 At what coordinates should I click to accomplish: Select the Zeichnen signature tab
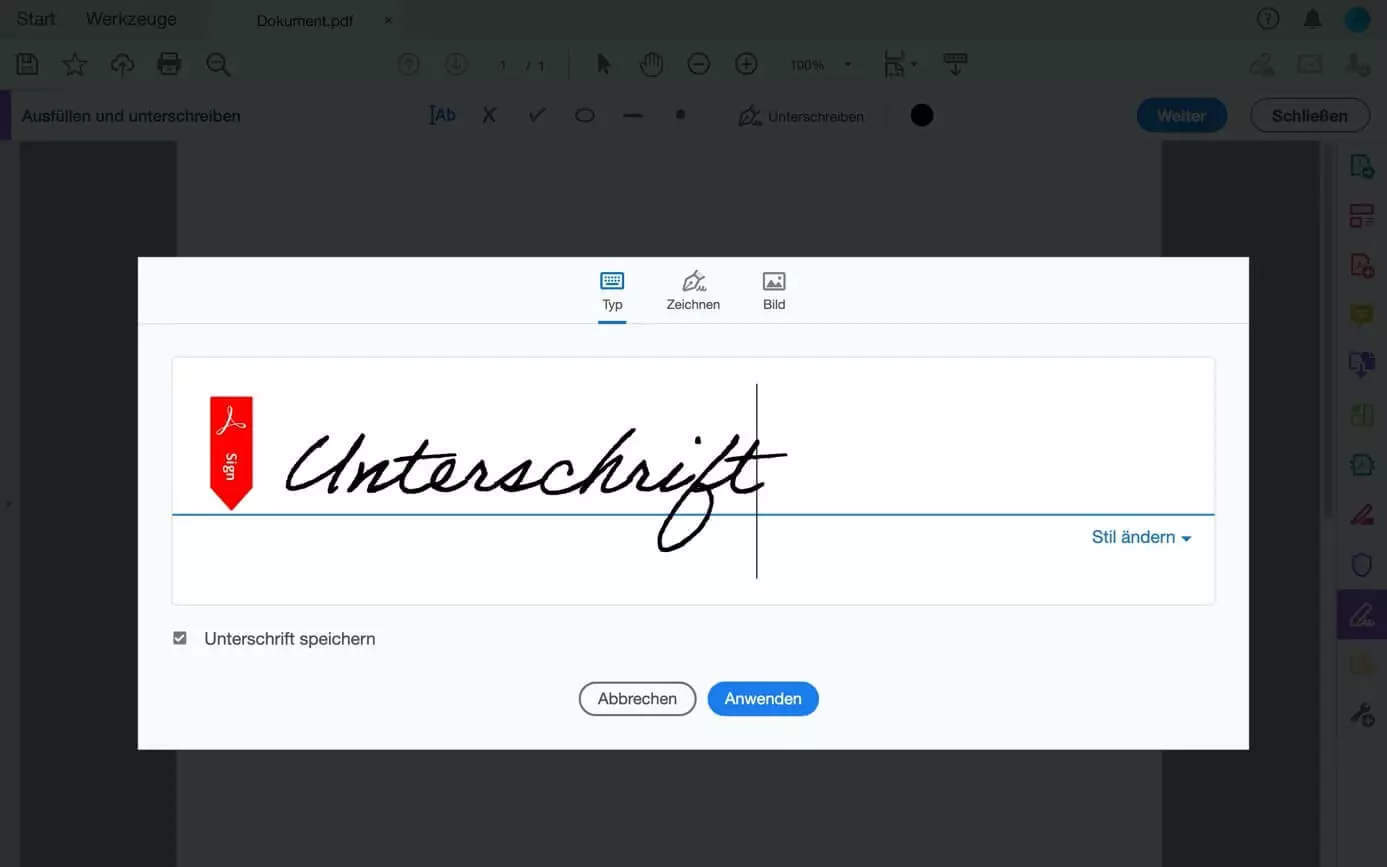point(693,291)
